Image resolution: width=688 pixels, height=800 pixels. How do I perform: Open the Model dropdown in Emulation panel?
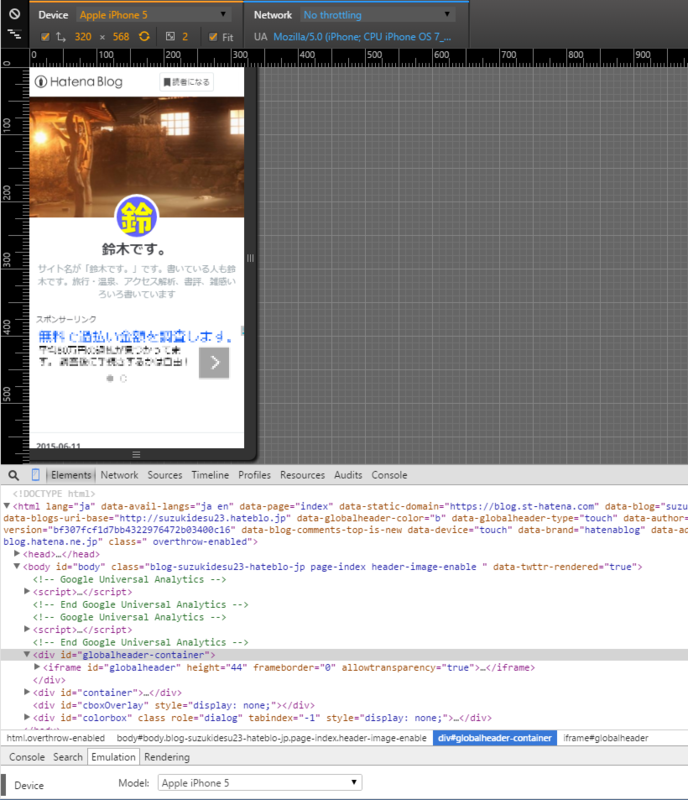tap(260, 783)
